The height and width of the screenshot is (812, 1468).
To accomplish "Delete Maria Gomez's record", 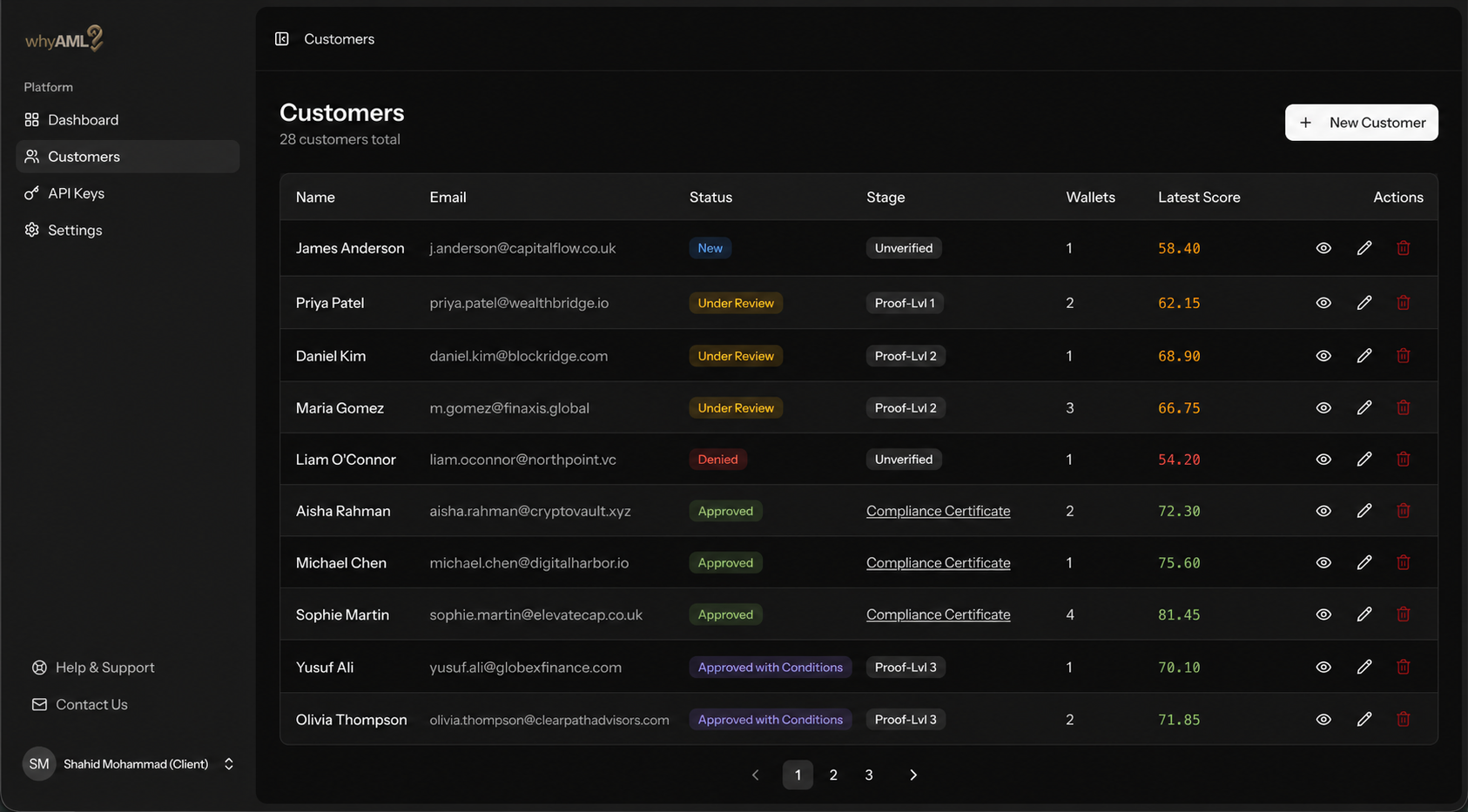I will click(x=1404, y=407).
